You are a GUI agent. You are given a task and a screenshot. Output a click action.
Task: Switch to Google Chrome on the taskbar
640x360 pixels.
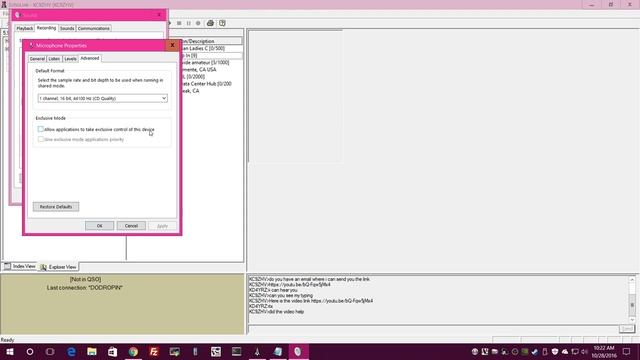point(133,351)
